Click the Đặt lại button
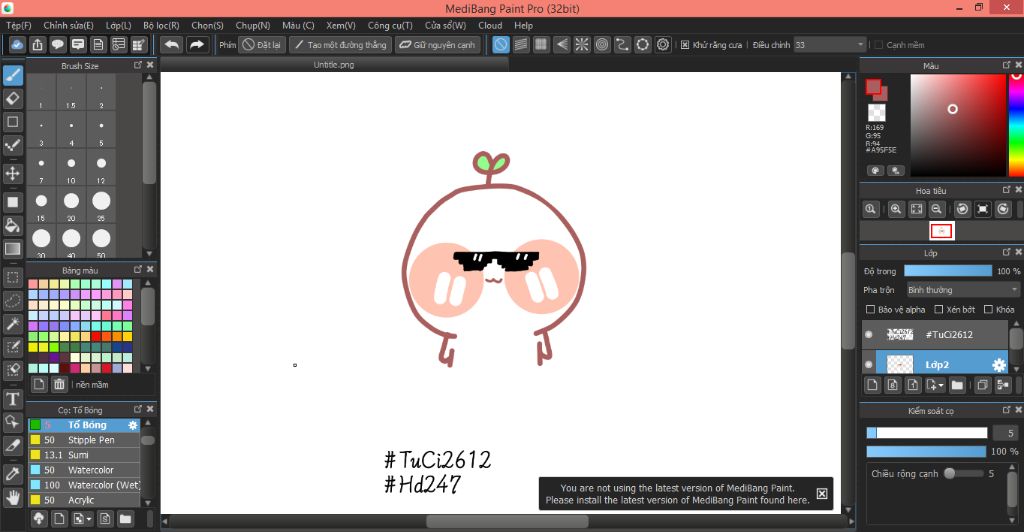Screen dimensions: 1024x532 [262, 44]
